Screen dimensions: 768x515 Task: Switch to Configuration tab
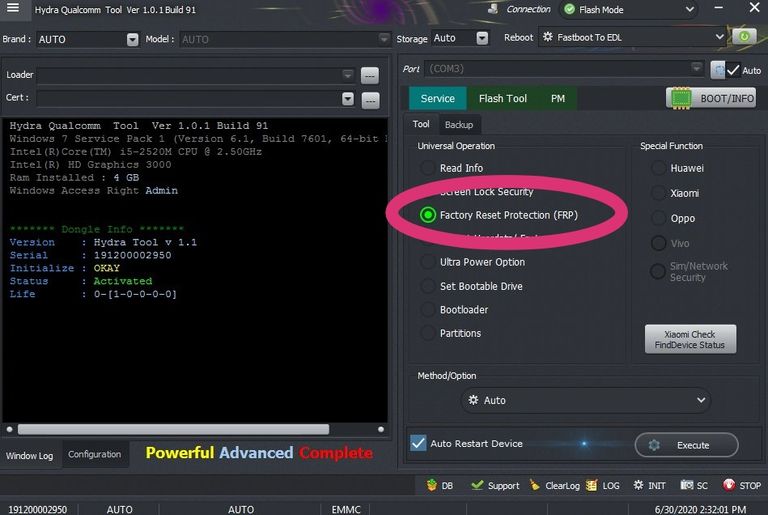pyautogui.click(x=95, y=454)
